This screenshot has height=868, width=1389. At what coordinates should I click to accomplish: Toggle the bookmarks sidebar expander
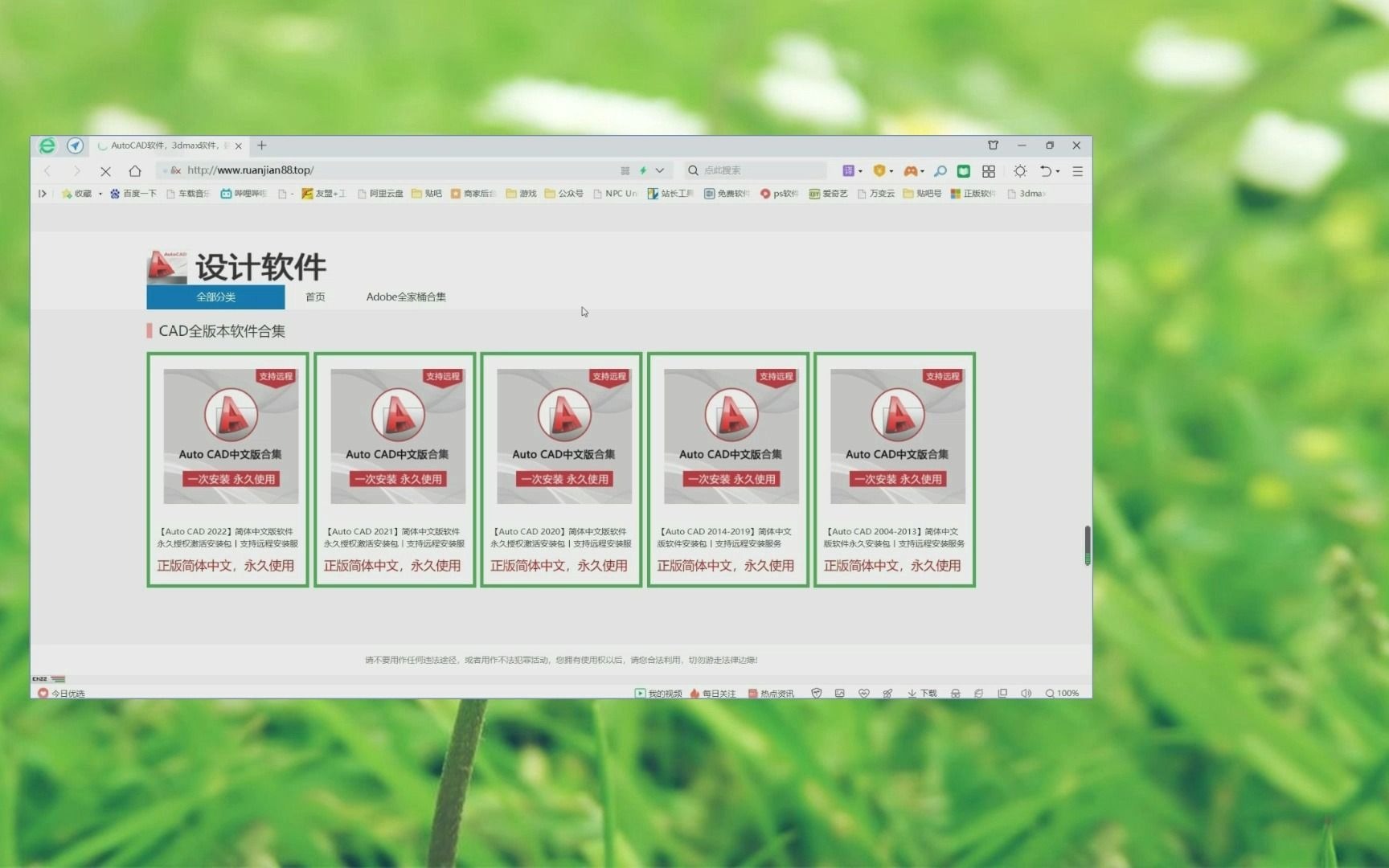(x=43, y=194)
